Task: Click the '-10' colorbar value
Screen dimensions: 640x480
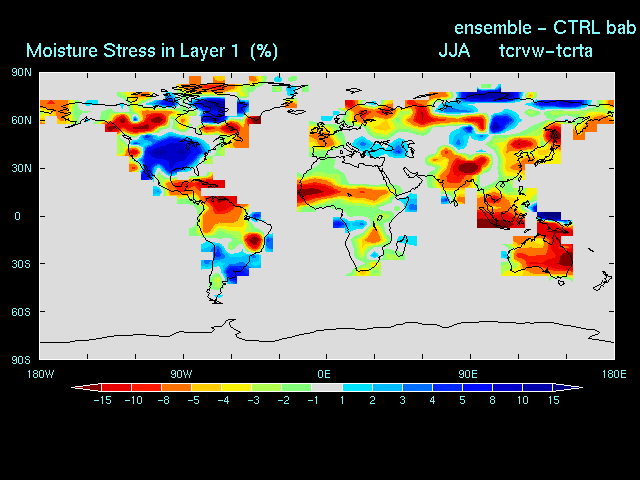Action: pos(133,400)
